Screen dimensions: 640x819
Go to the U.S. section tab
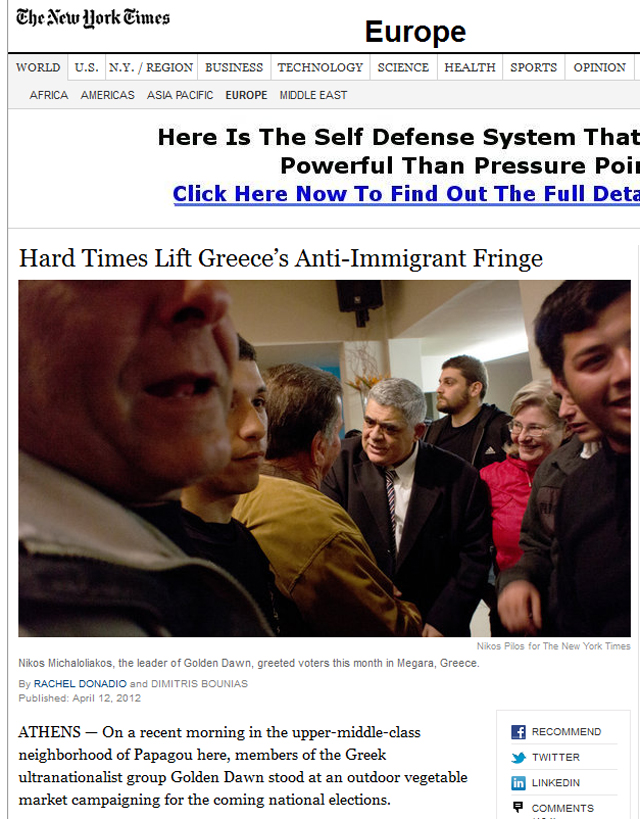click(x=86, y=67)
